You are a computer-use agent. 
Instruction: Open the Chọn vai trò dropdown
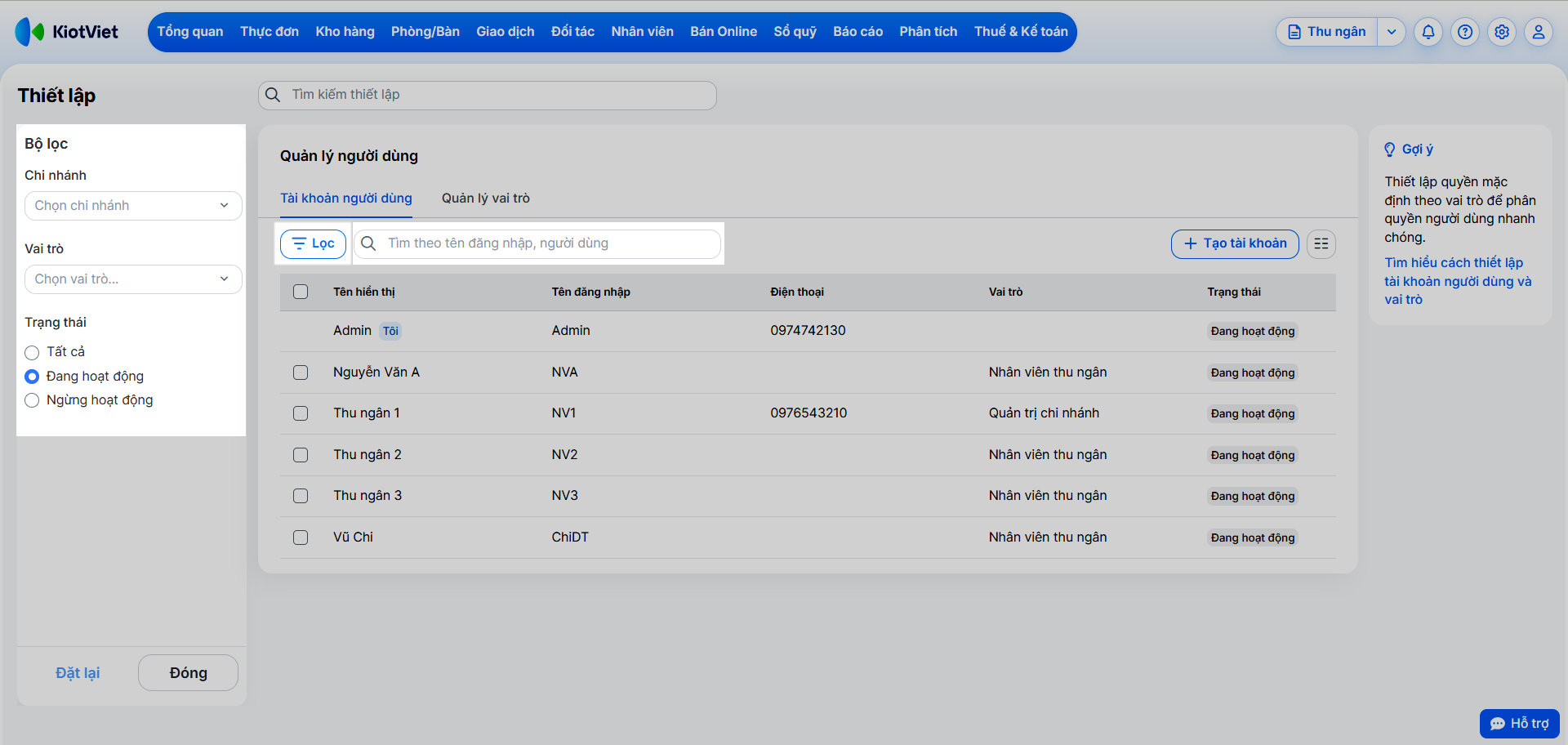(133, 279)
